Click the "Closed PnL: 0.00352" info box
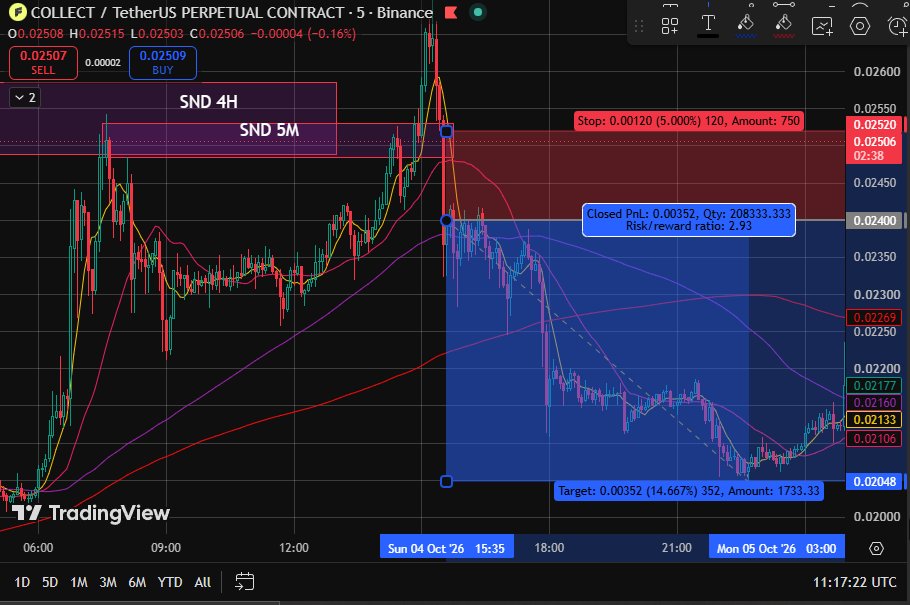The width and height of the screenshot is (910, 605). point(688,220)
